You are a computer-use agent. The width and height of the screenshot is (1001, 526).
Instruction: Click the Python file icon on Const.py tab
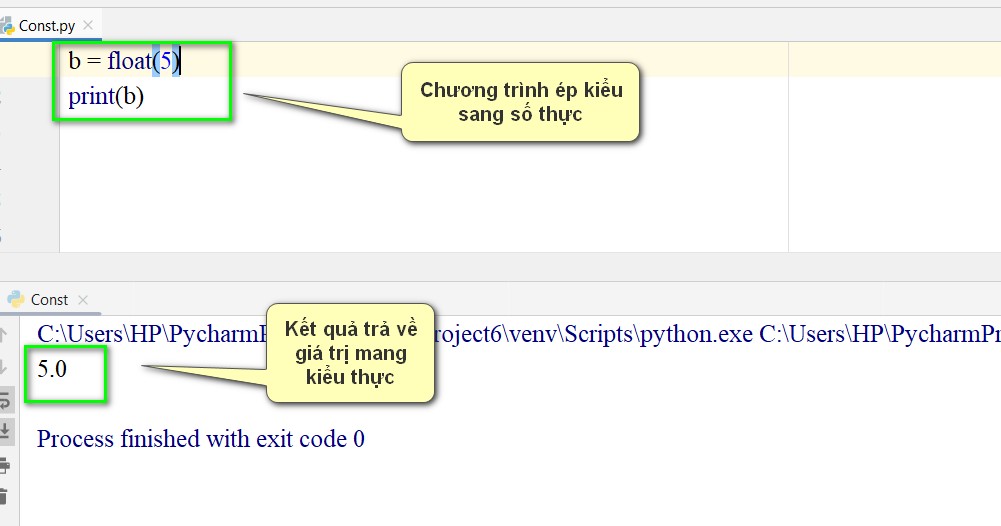tap(6, 26)
